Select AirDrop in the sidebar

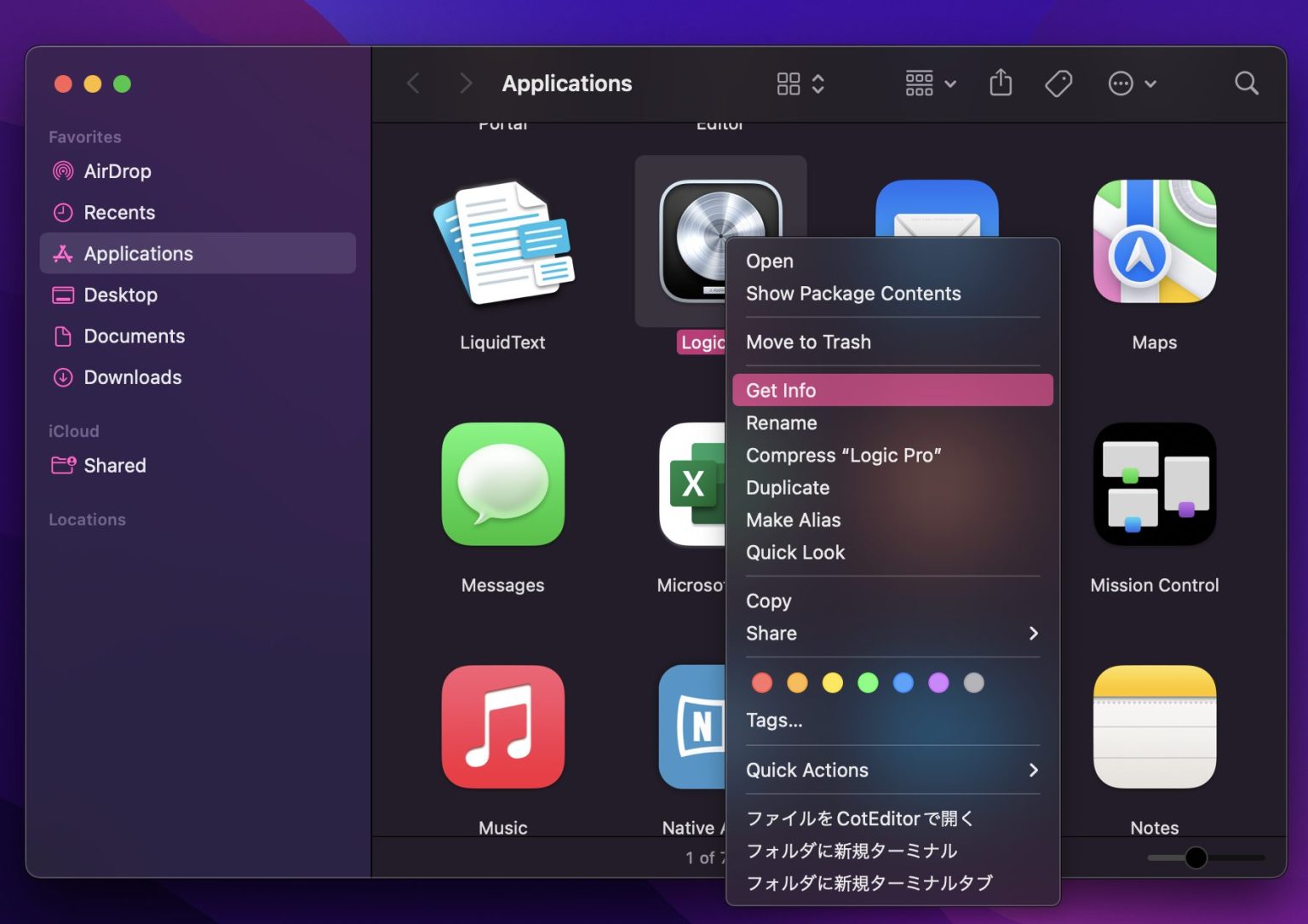[x=117, y=171]
